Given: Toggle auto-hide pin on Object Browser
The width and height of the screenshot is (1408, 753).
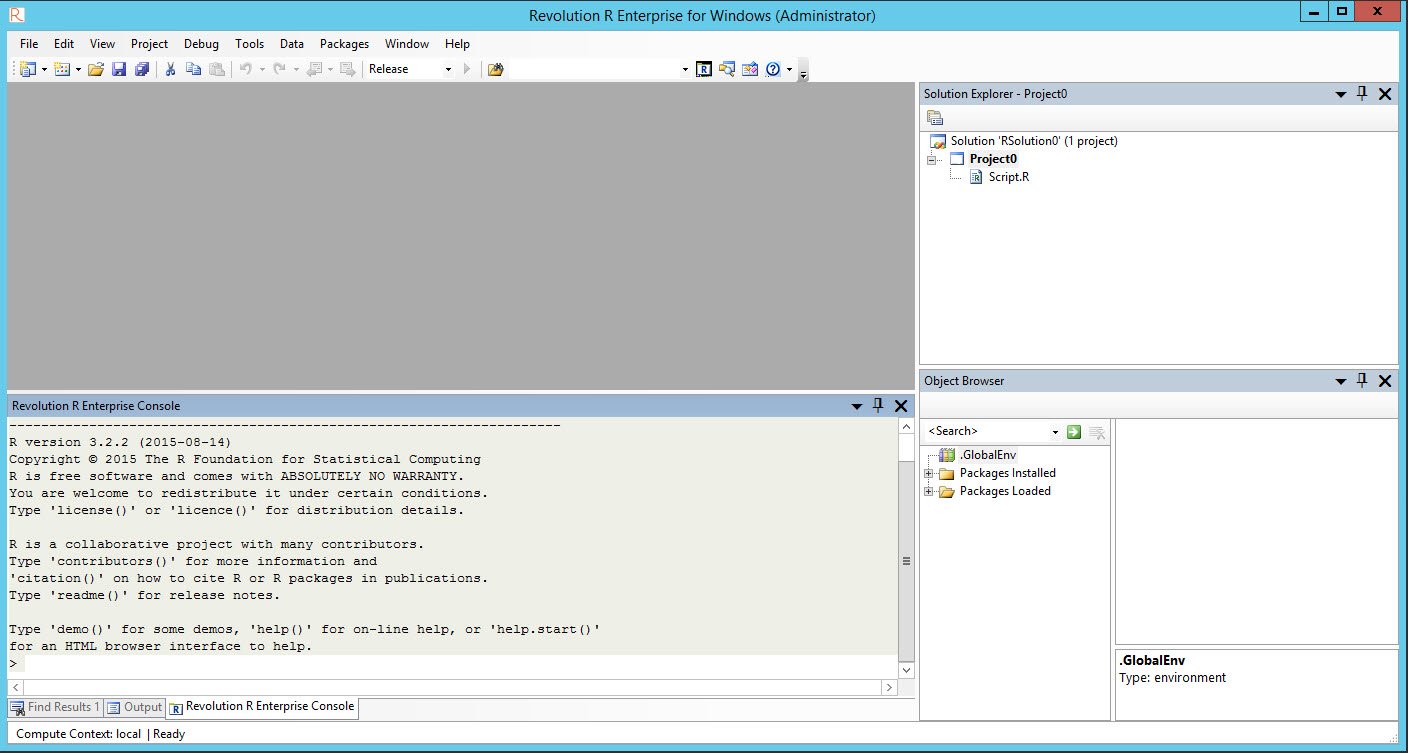Looking at the screenshot, I should (x=1361, y=381).
